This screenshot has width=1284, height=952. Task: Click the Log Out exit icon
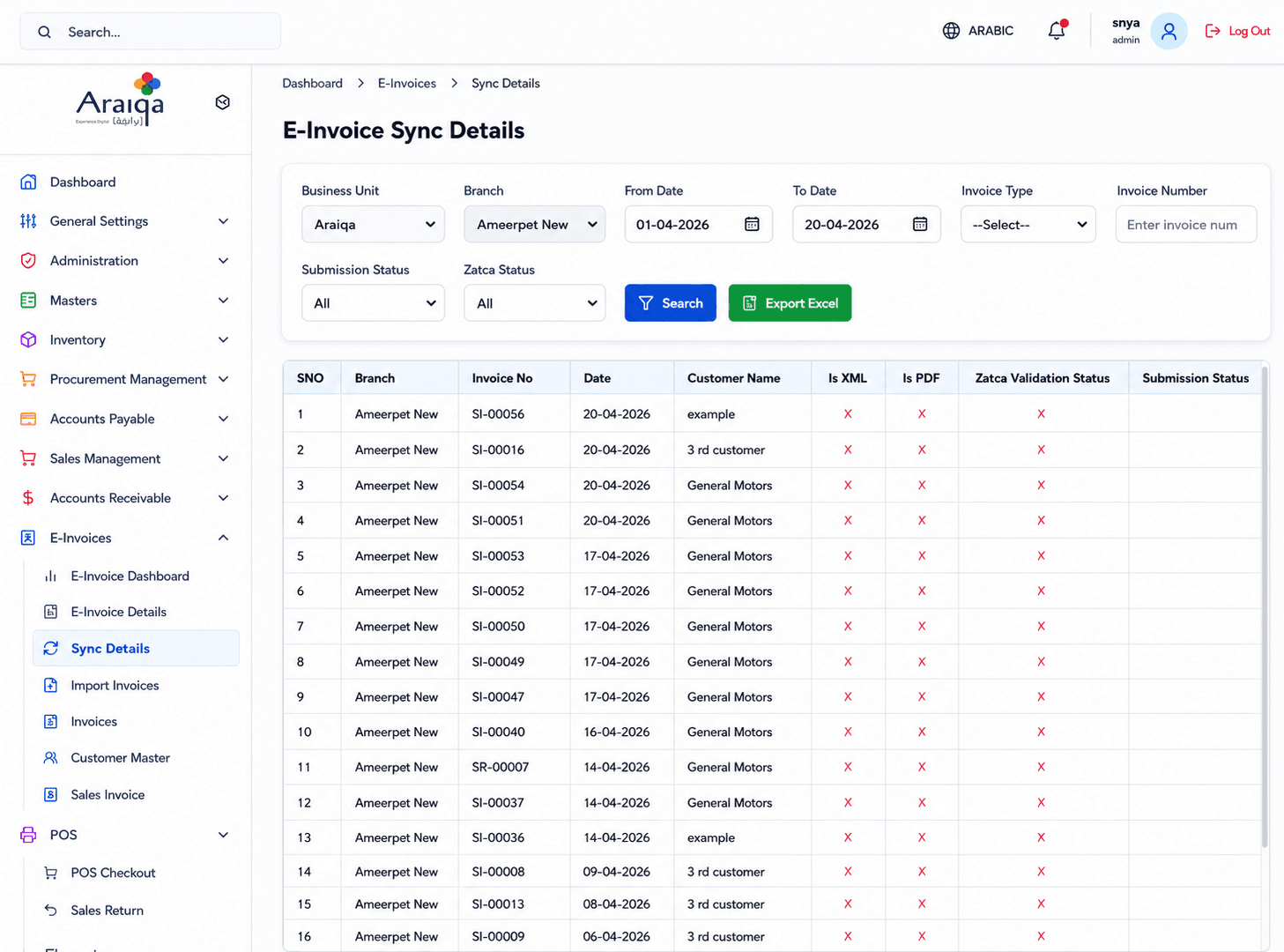[1213, 31]
